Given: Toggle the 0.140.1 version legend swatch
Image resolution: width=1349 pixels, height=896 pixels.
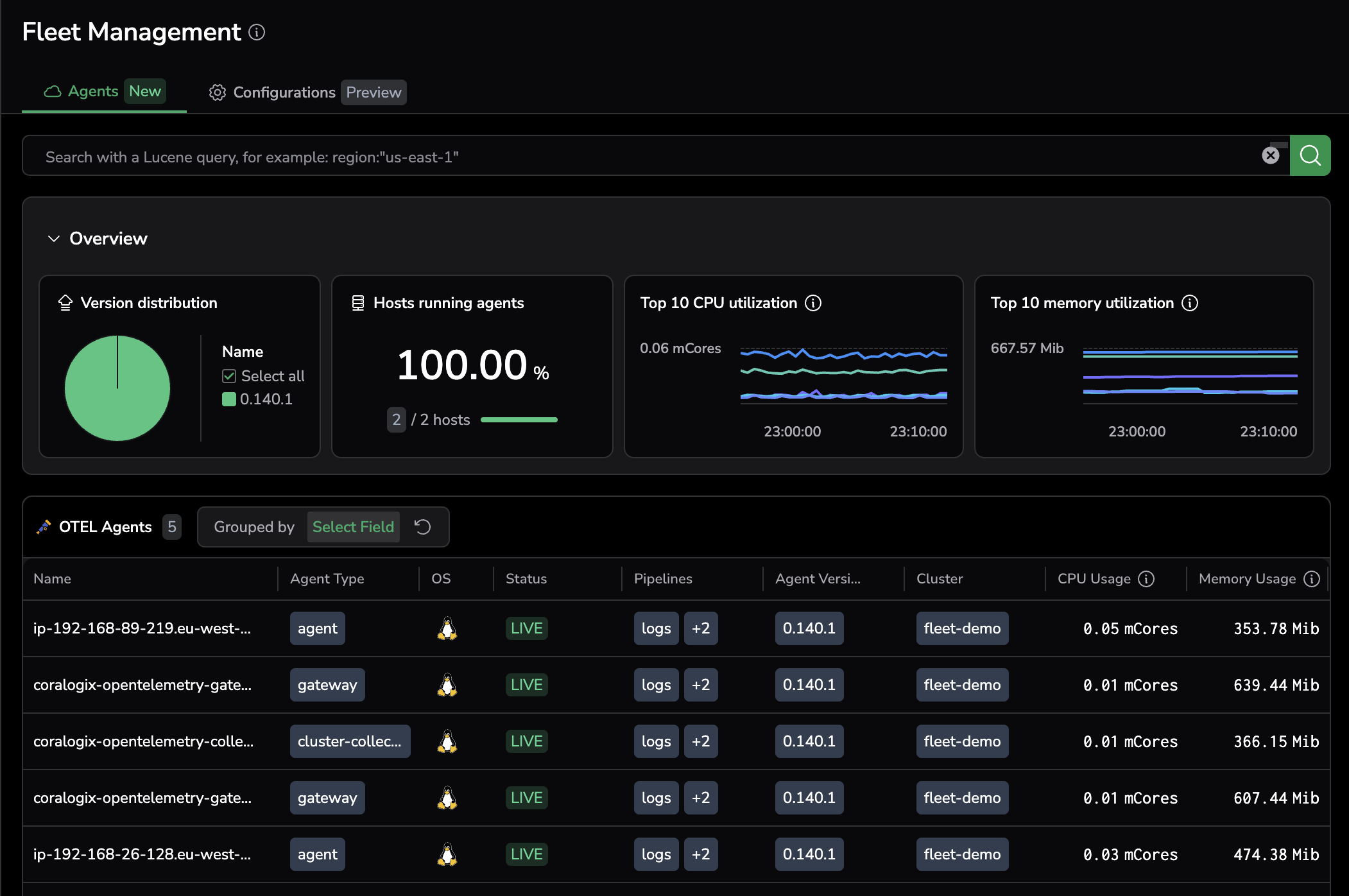Looking at the screenshot, I should [229, 399].
